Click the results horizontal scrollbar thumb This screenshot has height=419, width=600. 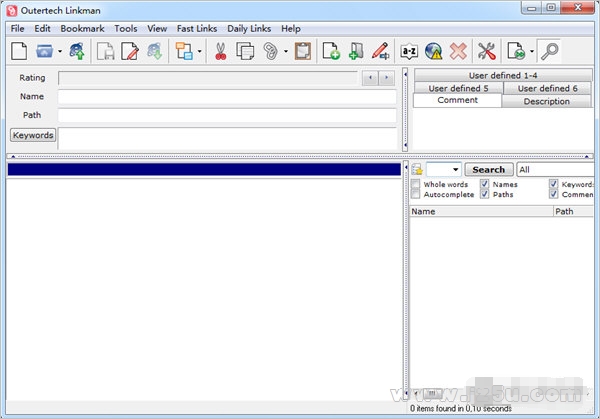(x=432, y=393)
